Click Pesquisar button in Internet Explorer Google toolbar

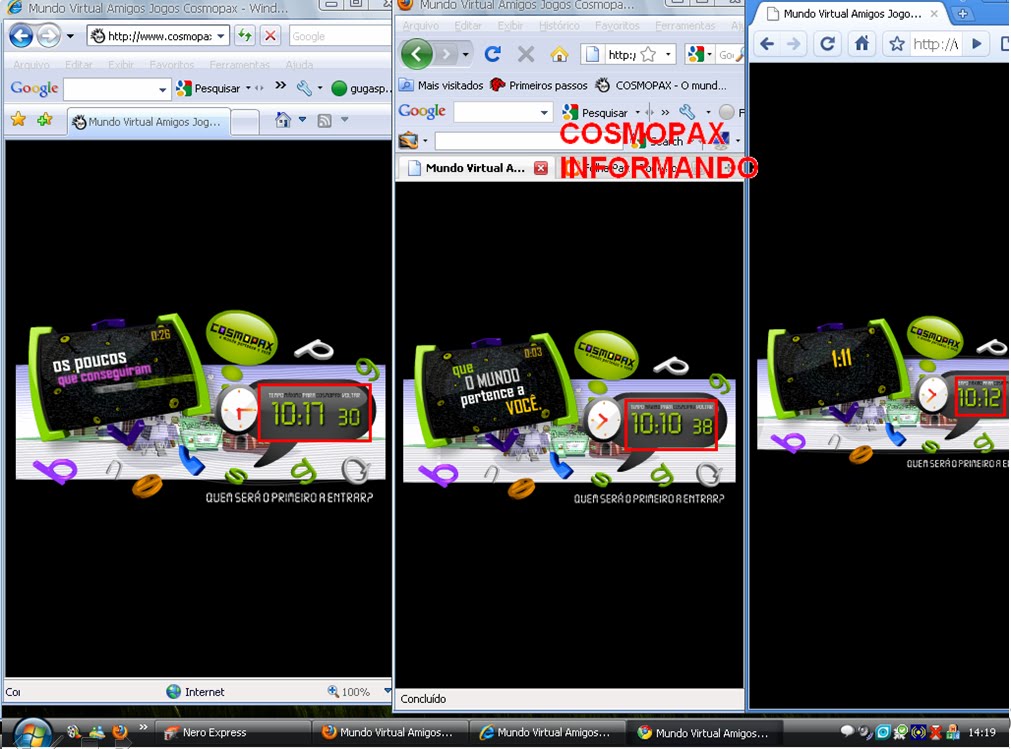(208, 88)
